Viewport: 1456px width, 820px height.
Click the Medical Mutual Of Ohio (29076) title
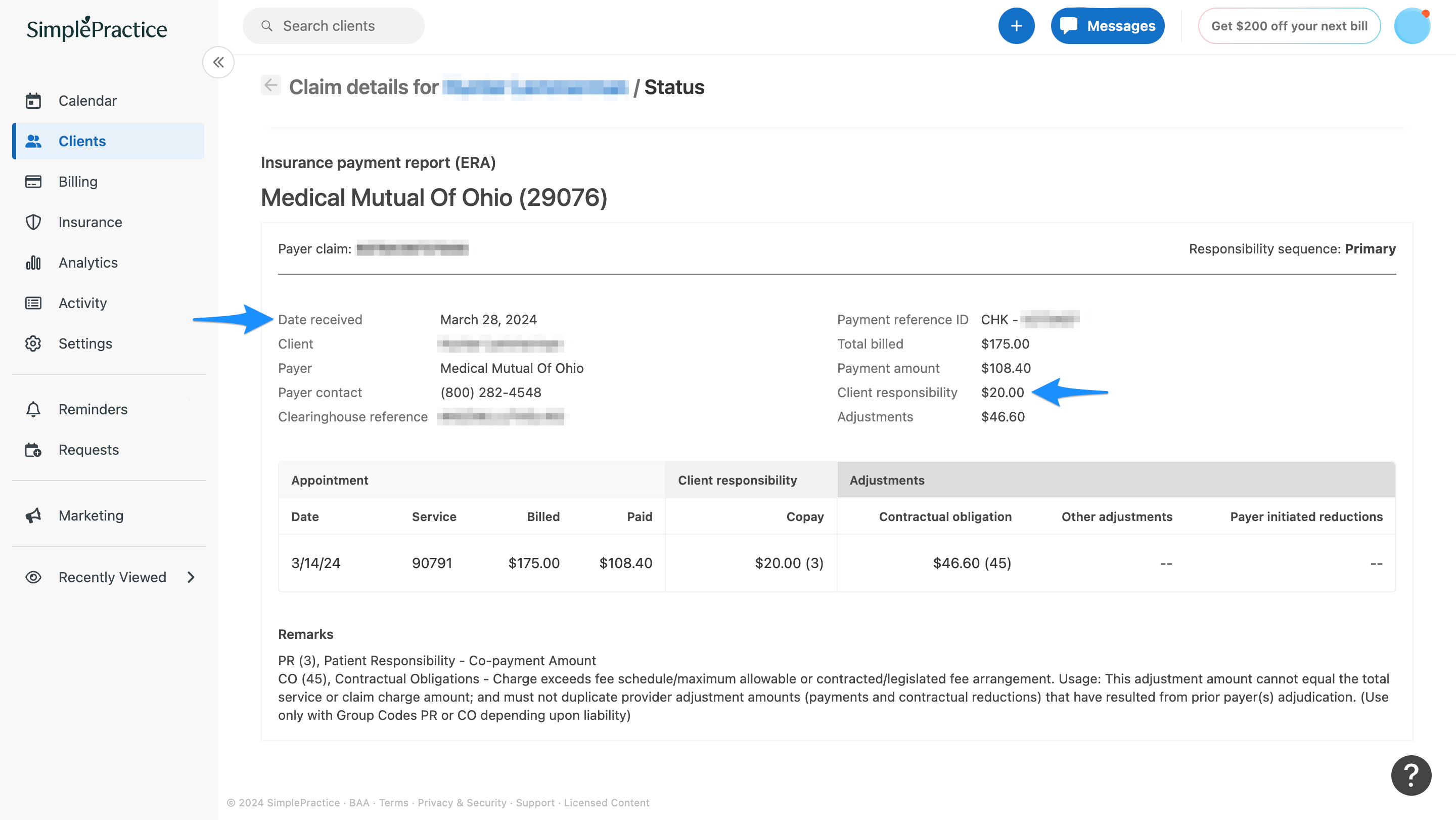tap(434, 197)
